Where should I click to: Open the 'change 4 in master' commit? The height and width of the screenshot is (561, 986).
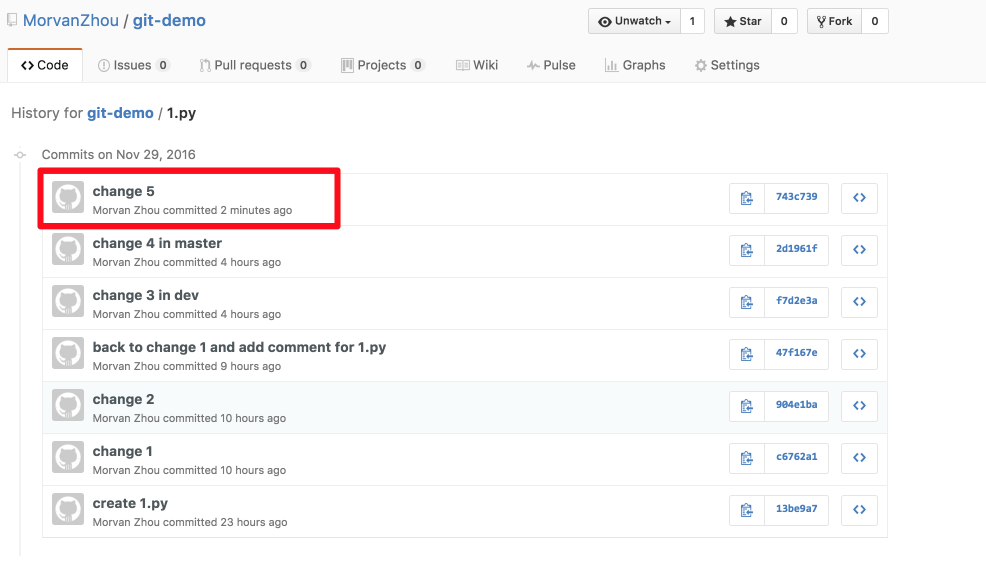click(157, 243)
